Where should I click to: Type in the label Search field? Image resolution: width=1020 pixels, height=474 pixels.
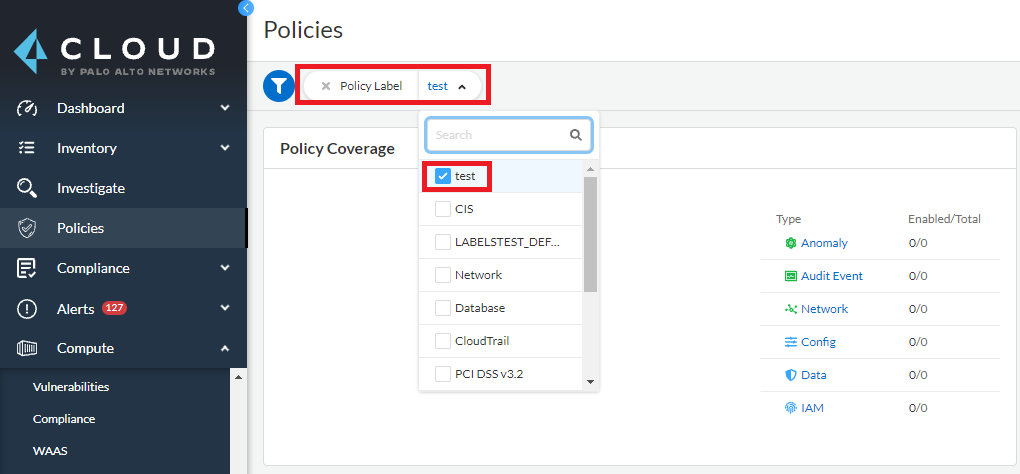498,135
